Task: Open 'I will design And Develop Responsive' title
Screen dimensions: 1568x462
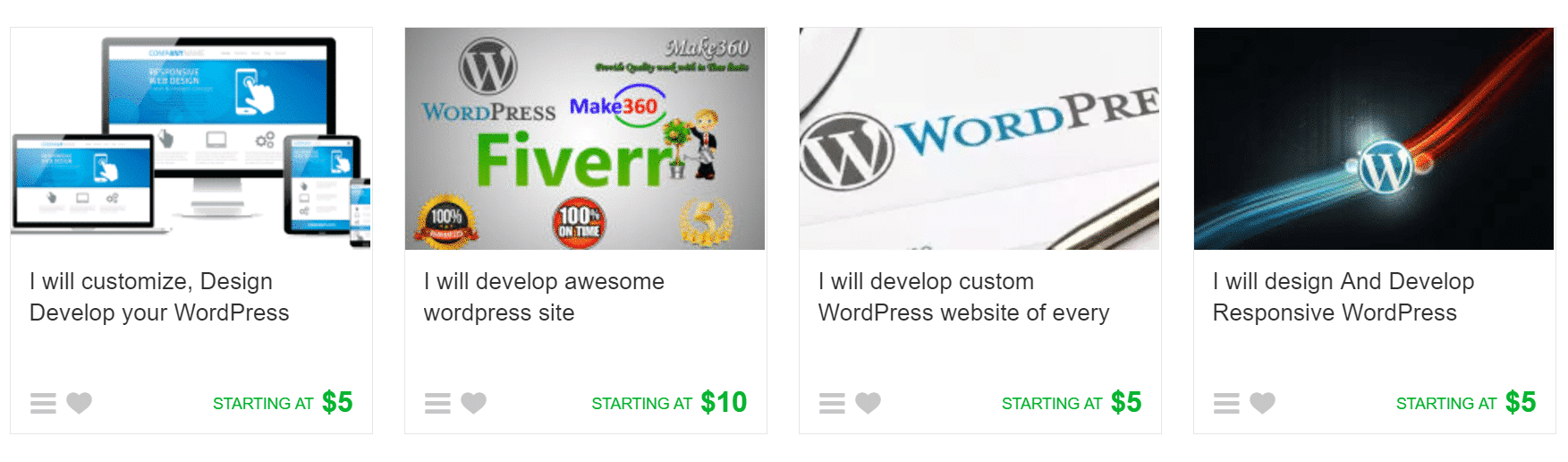Action: coord(1343,297)
